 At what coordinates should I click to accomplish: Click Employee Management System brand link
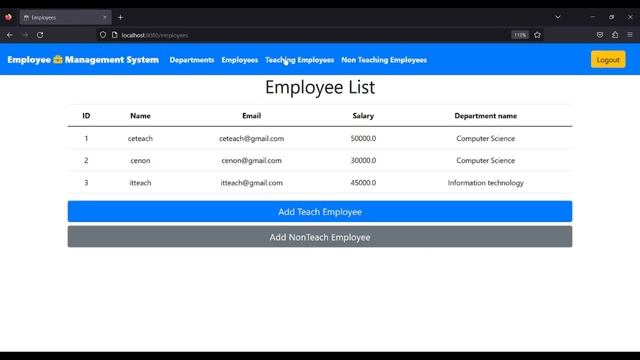click(83, 60)
